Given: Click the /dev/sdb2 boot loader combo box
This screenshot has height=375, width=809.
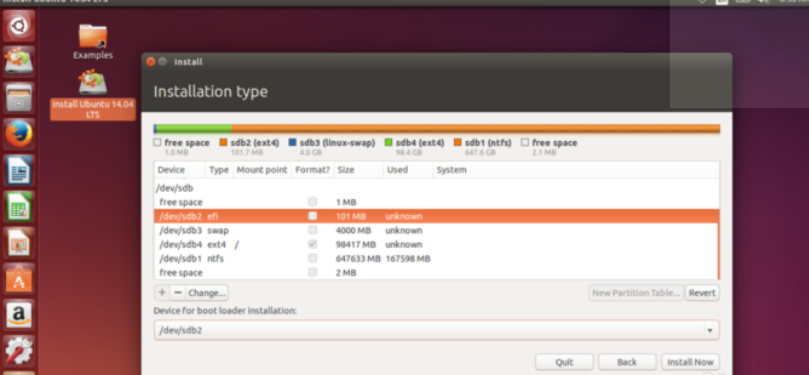Looking at the screenshot, I should 436,330.
